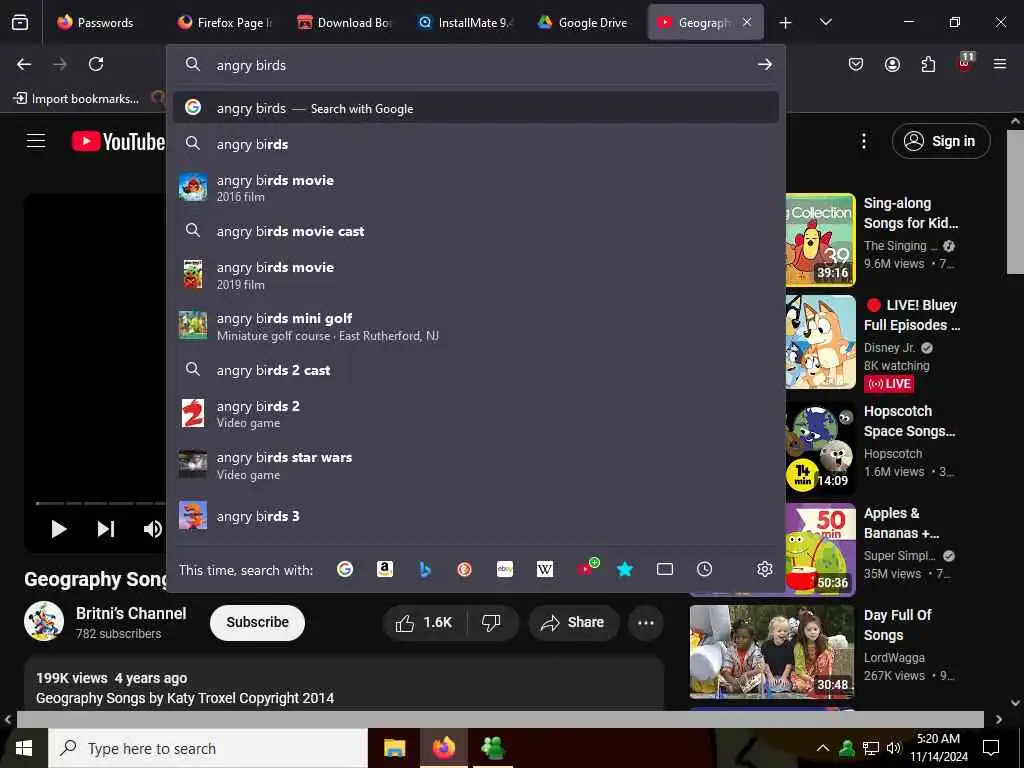Click Import bookmarks button
The image size is (1024, 768).
(x=76, y=99)
